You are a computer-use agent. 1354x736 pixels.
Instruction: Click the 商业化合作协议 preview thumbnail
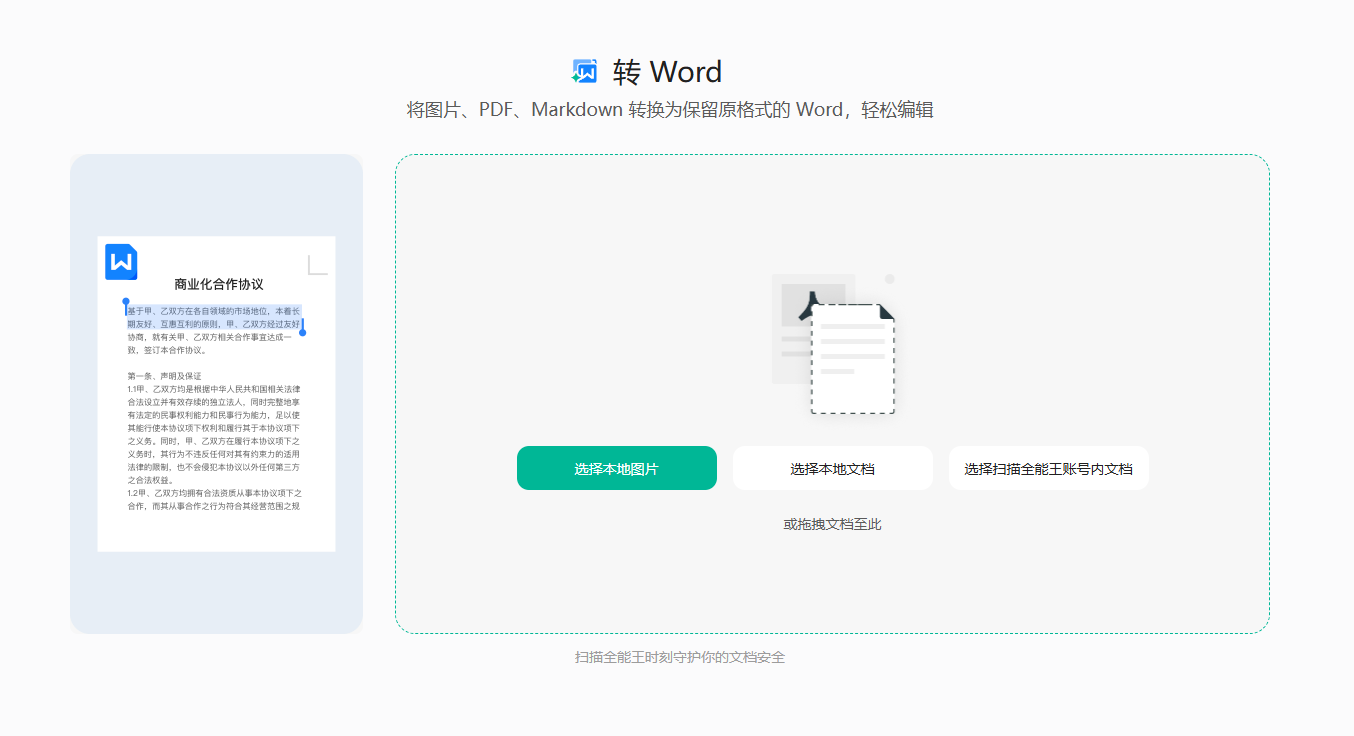pyautogui.click(x=216, y=393)
